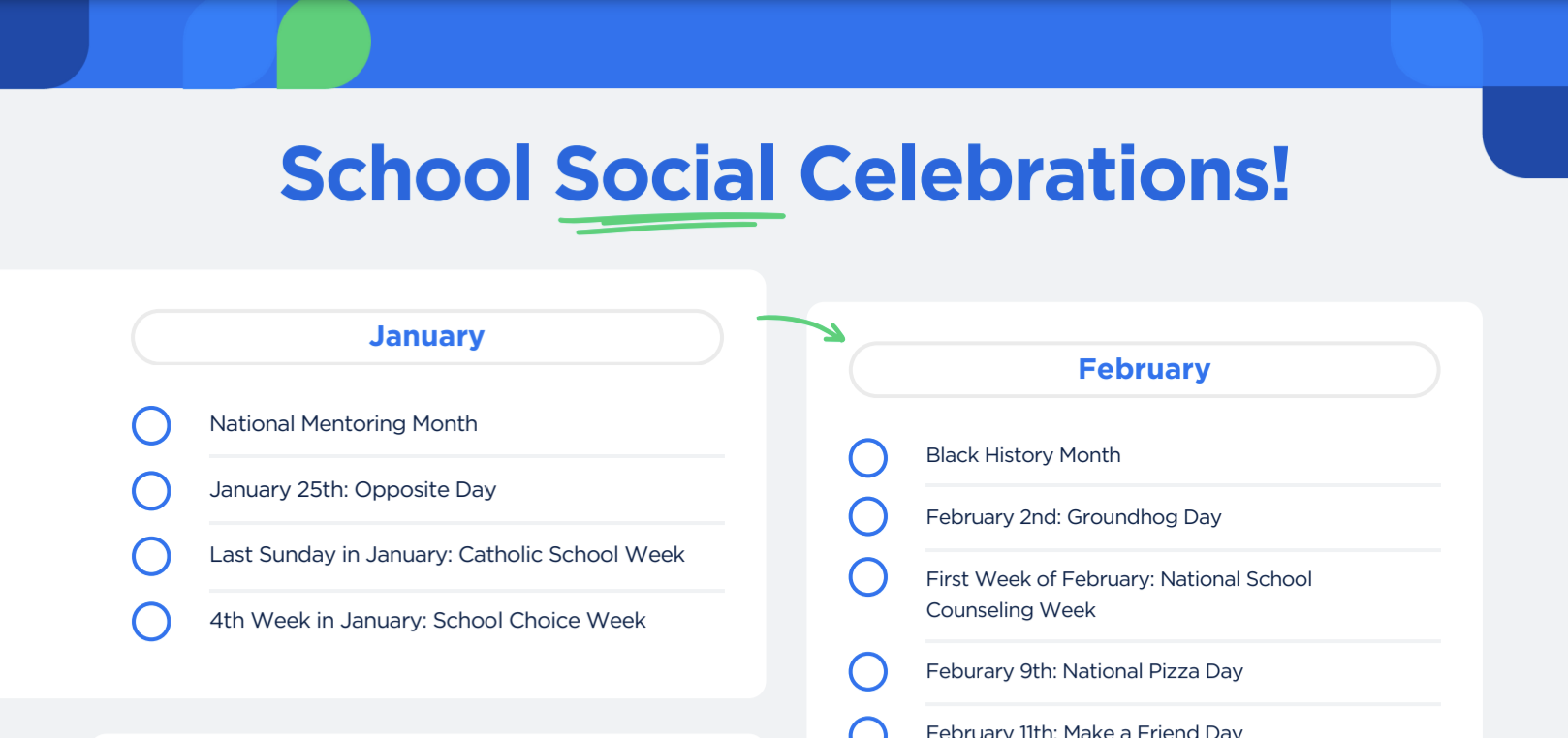This screenshot has height=738, width=1568.
Task: Select the February header pill
Action: [x=1144, y=369]
